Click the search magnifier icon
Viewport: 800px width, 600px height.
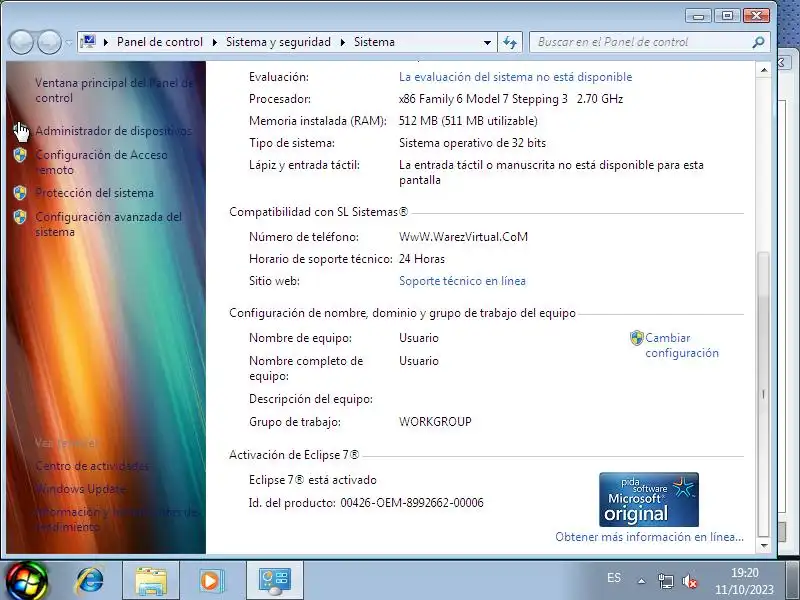coord(759,42)
